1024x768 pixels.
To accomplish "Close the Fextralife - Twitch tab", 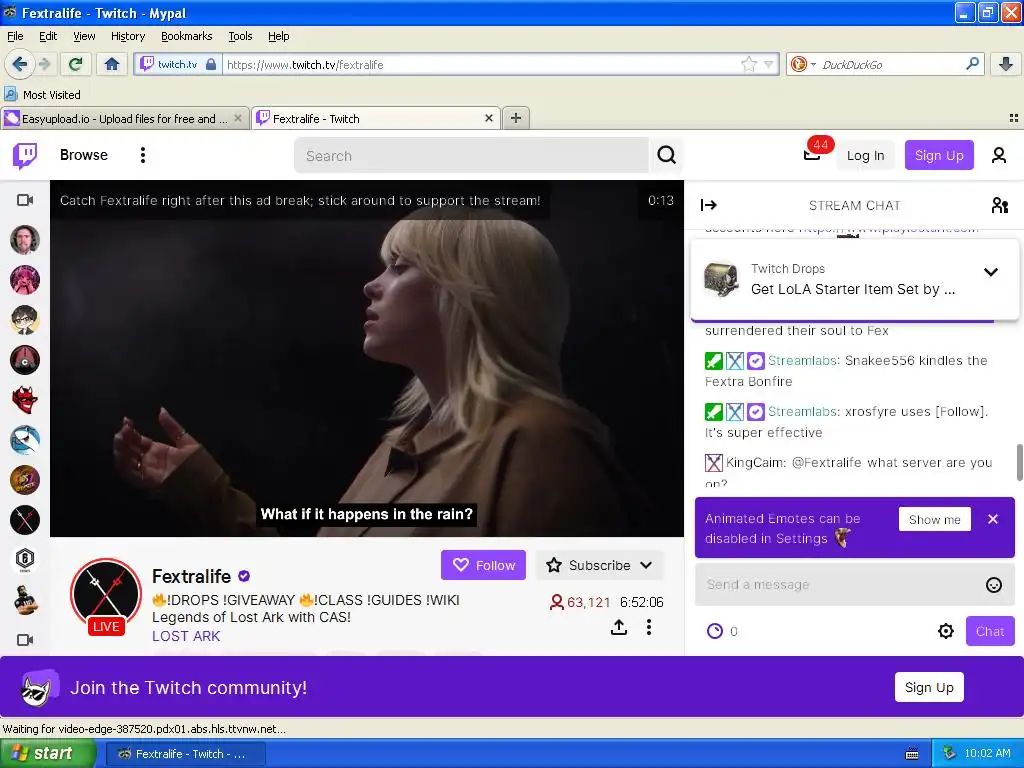I will tap(488, 118).
